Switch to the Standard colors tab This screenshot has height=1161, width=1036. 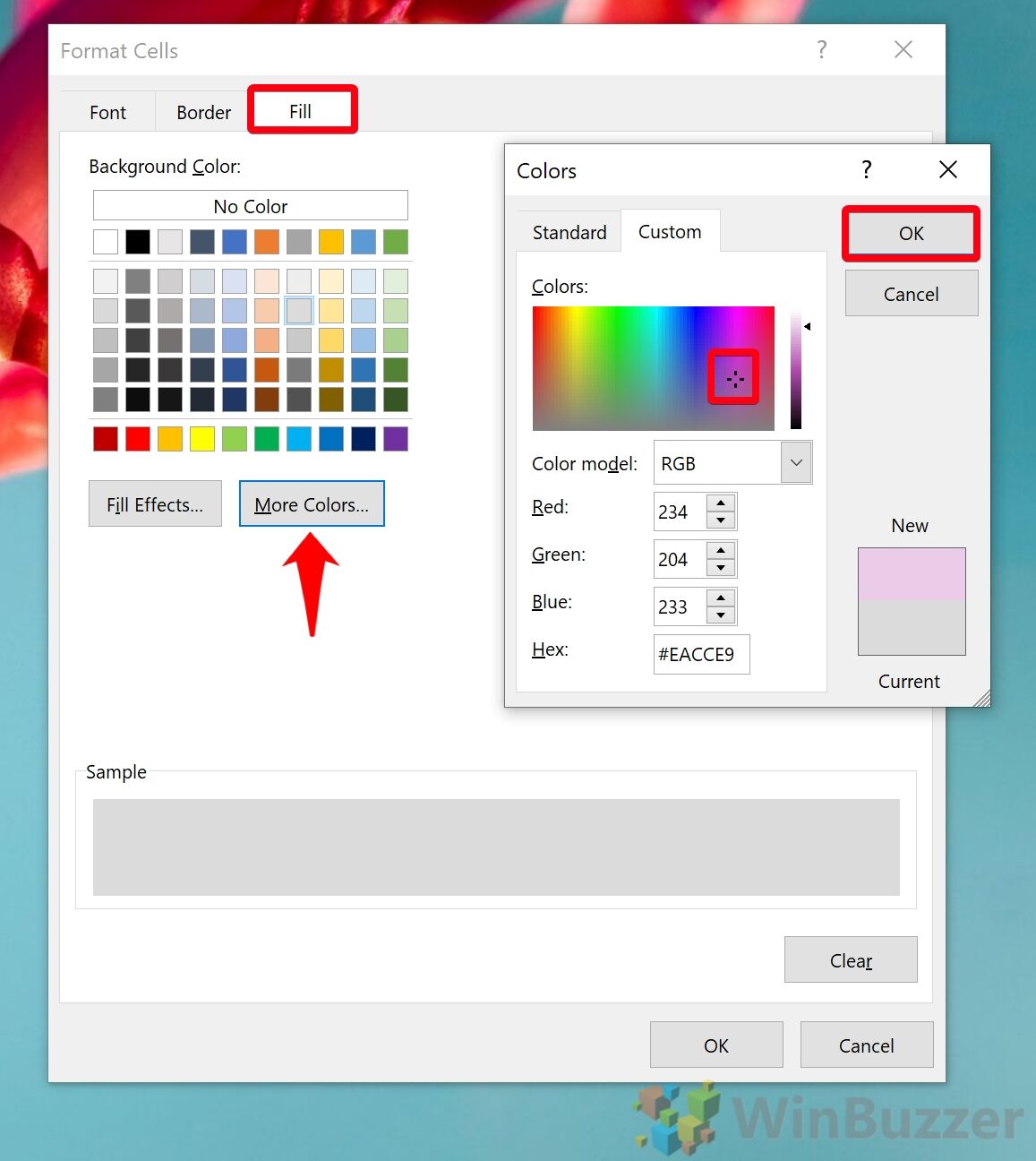(x=568, y=231)
